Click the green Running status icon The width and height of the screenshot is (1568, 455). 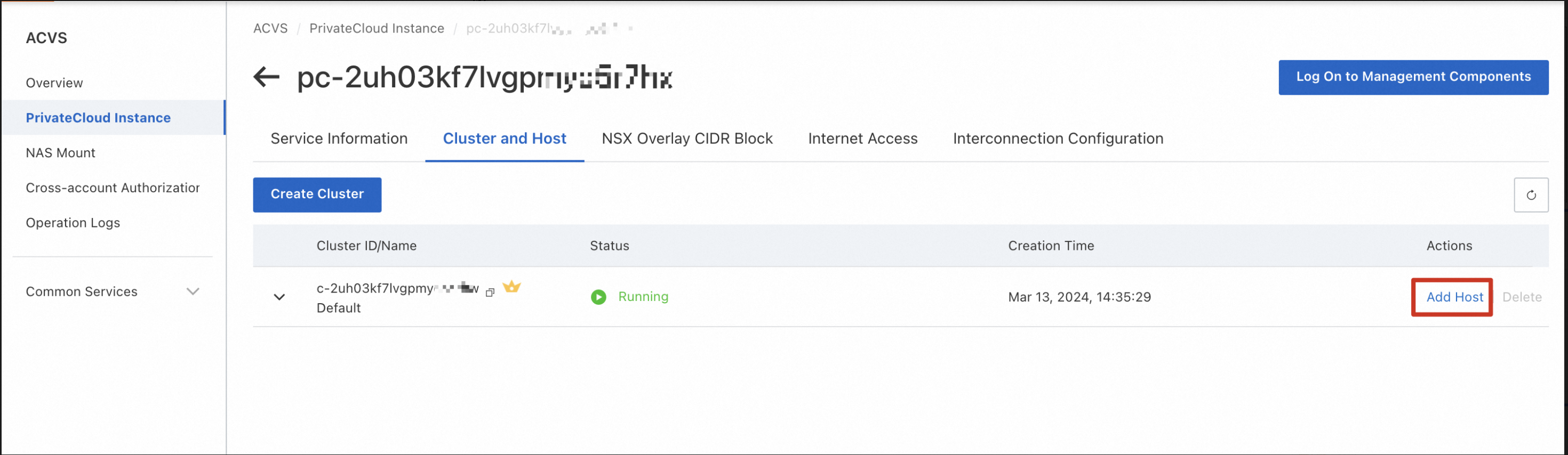point(598,297)
